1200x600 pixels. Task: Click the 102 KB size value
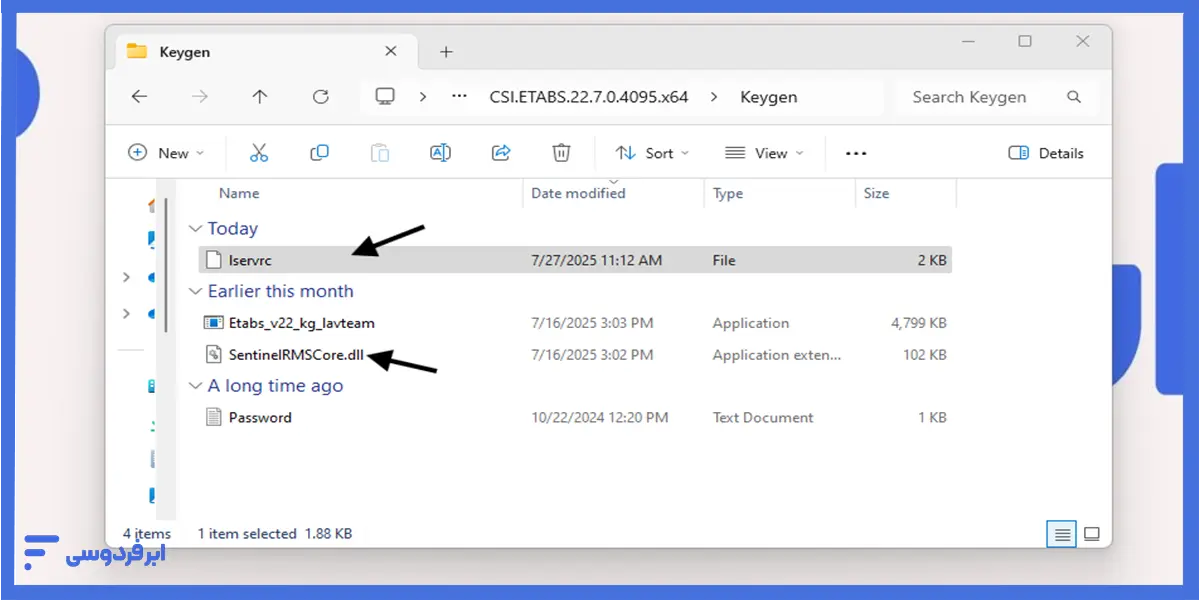924,355
